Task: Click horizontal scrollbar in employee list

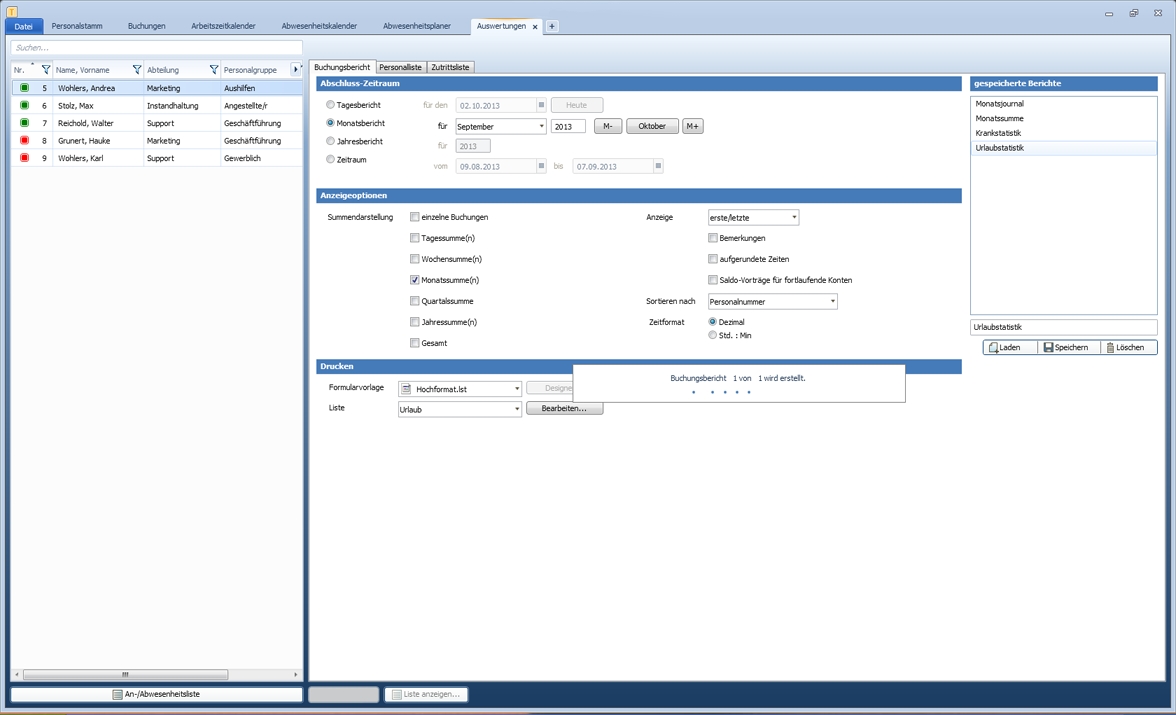Action: (125, 674)
